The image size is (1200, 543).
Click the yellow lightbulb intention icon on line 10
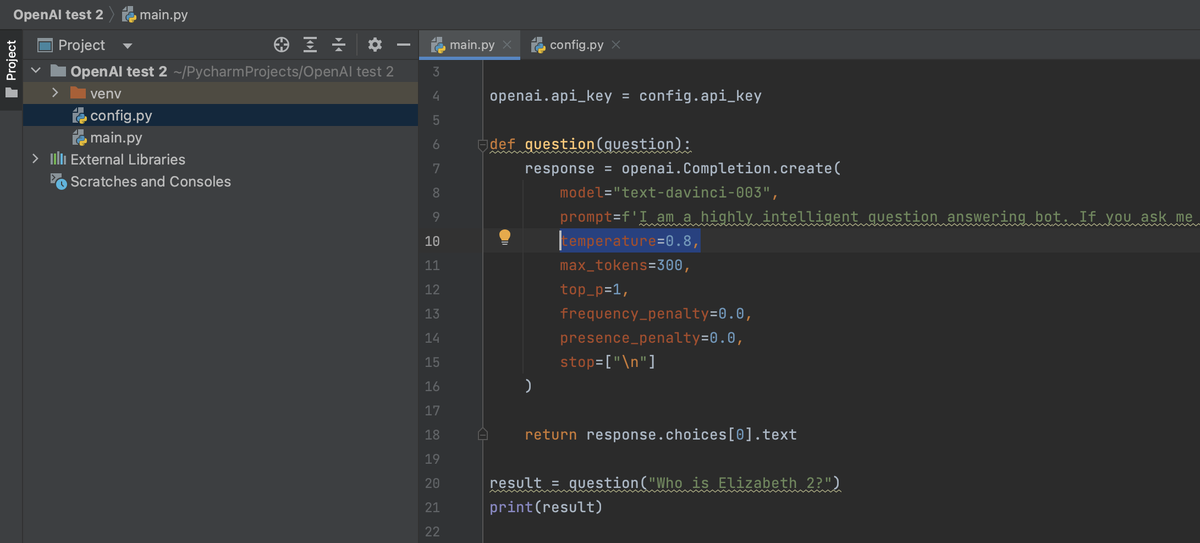click(x=505, y=238)
